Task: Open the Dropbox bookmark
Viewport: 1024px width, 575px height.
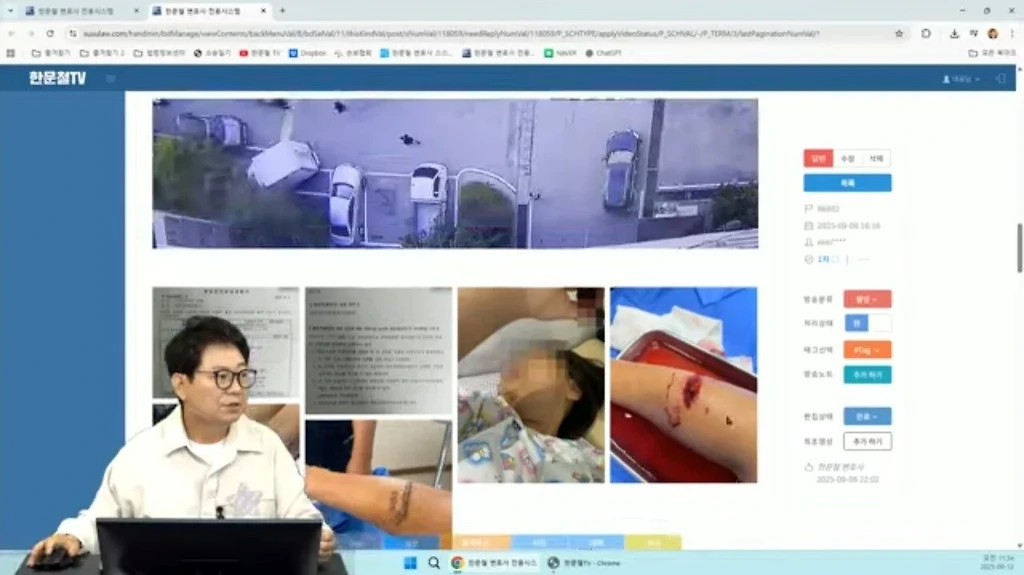Action: click(x=307, y=53)
